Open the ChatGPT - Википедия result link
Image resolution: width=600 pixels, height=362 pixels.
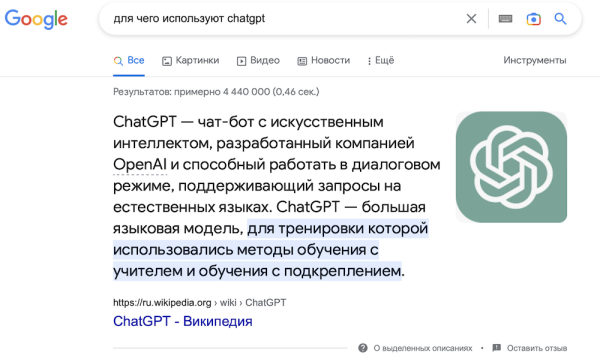183,321
